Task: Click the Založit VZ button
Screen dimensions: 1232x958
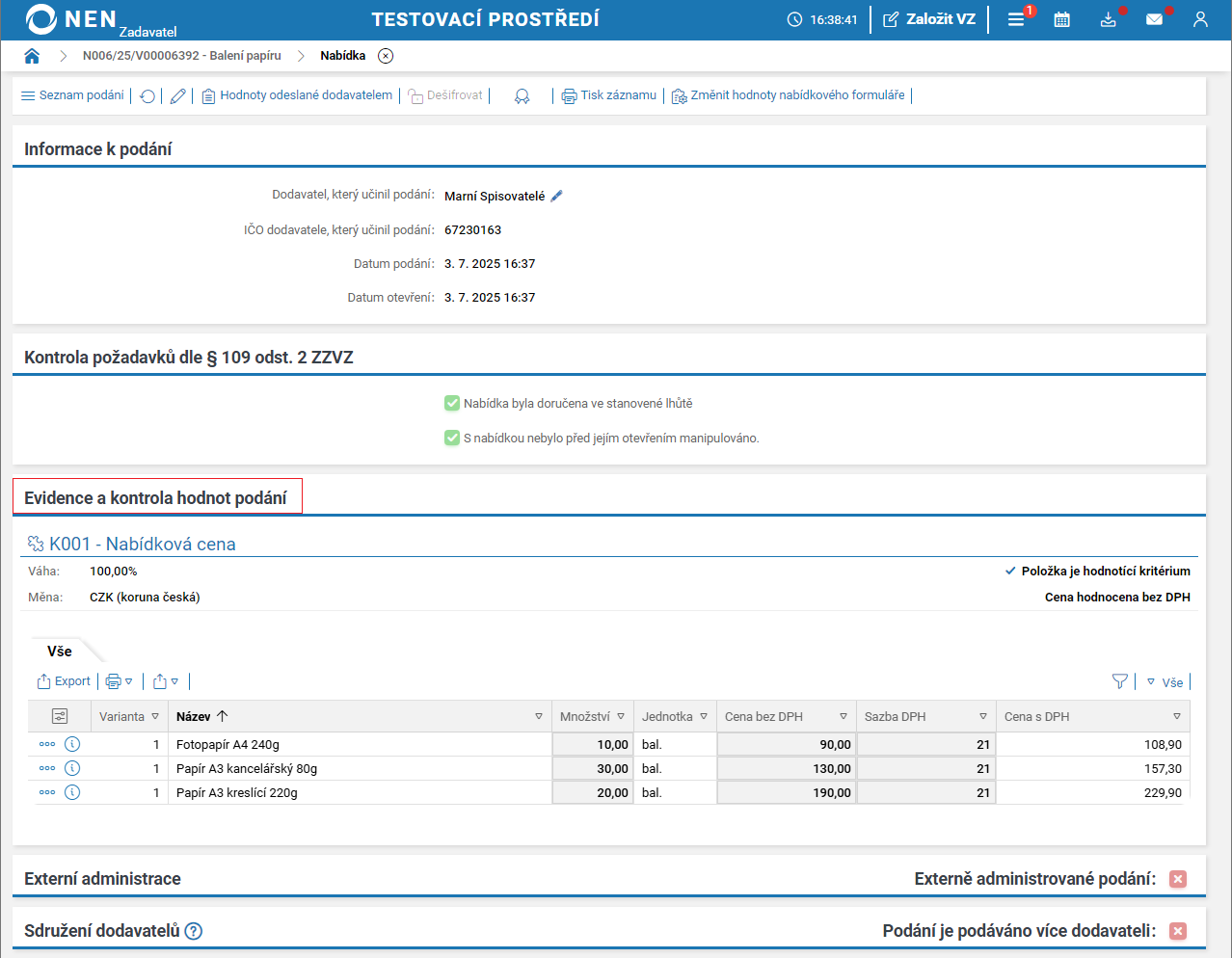Action: [x=929, y=19]
